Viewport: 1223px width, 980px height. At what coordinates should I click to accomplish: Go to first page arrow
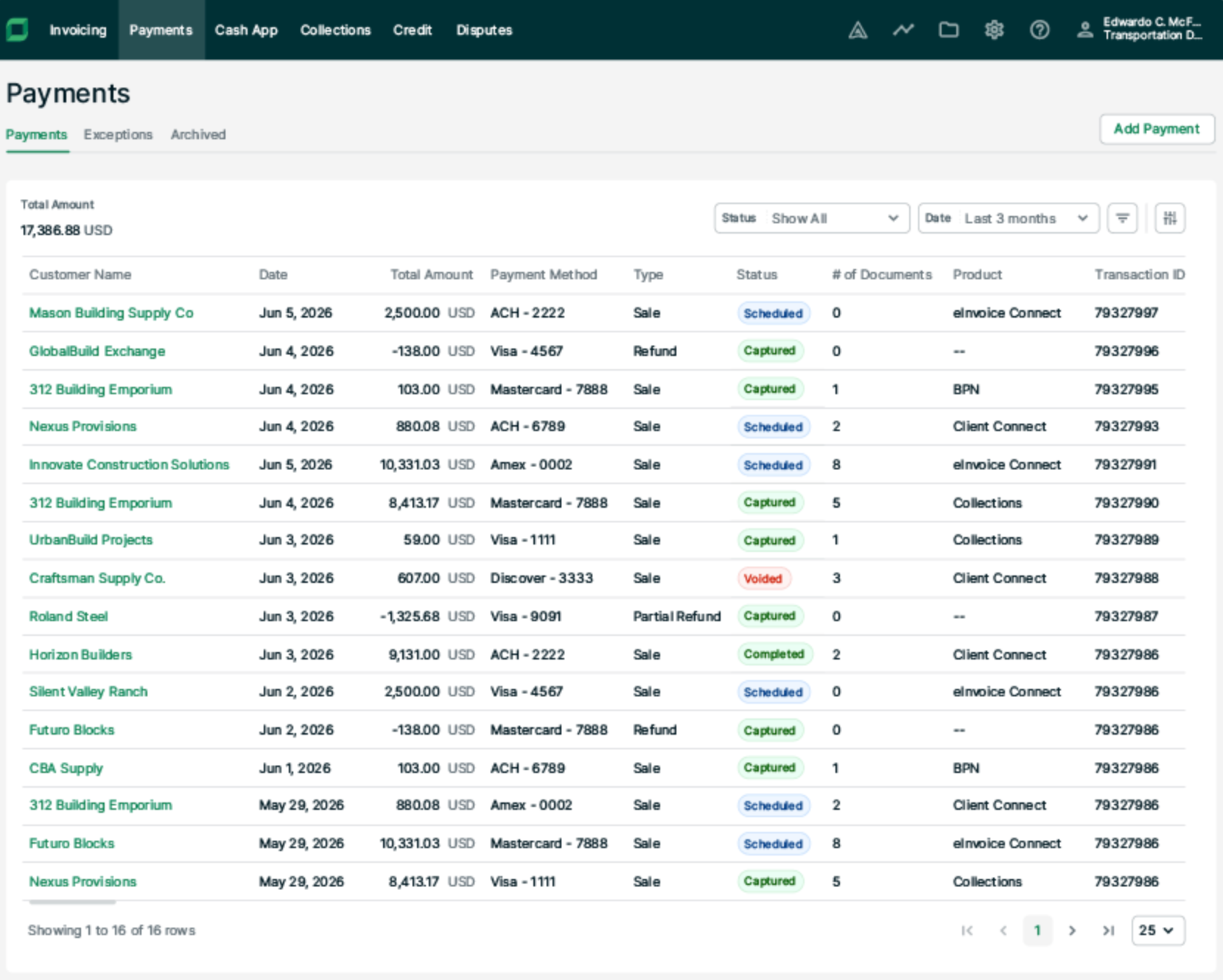967,931
